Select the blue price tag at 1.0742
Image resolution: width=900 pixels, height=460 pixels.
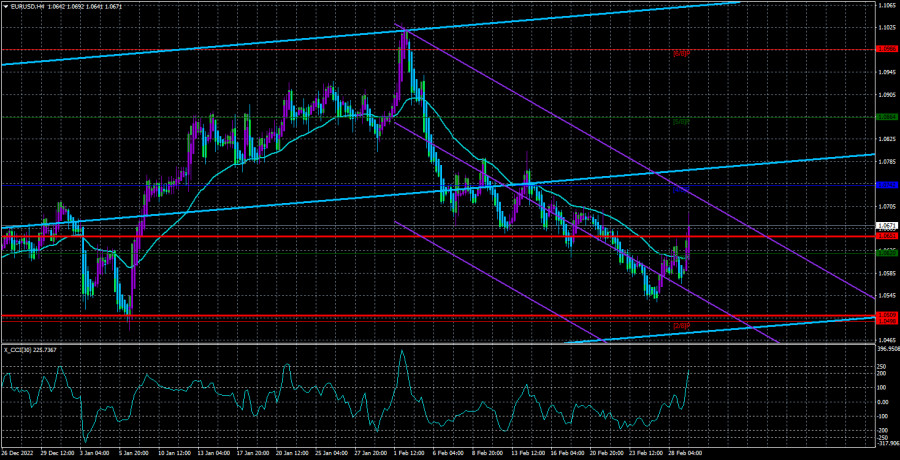point(885,185)
